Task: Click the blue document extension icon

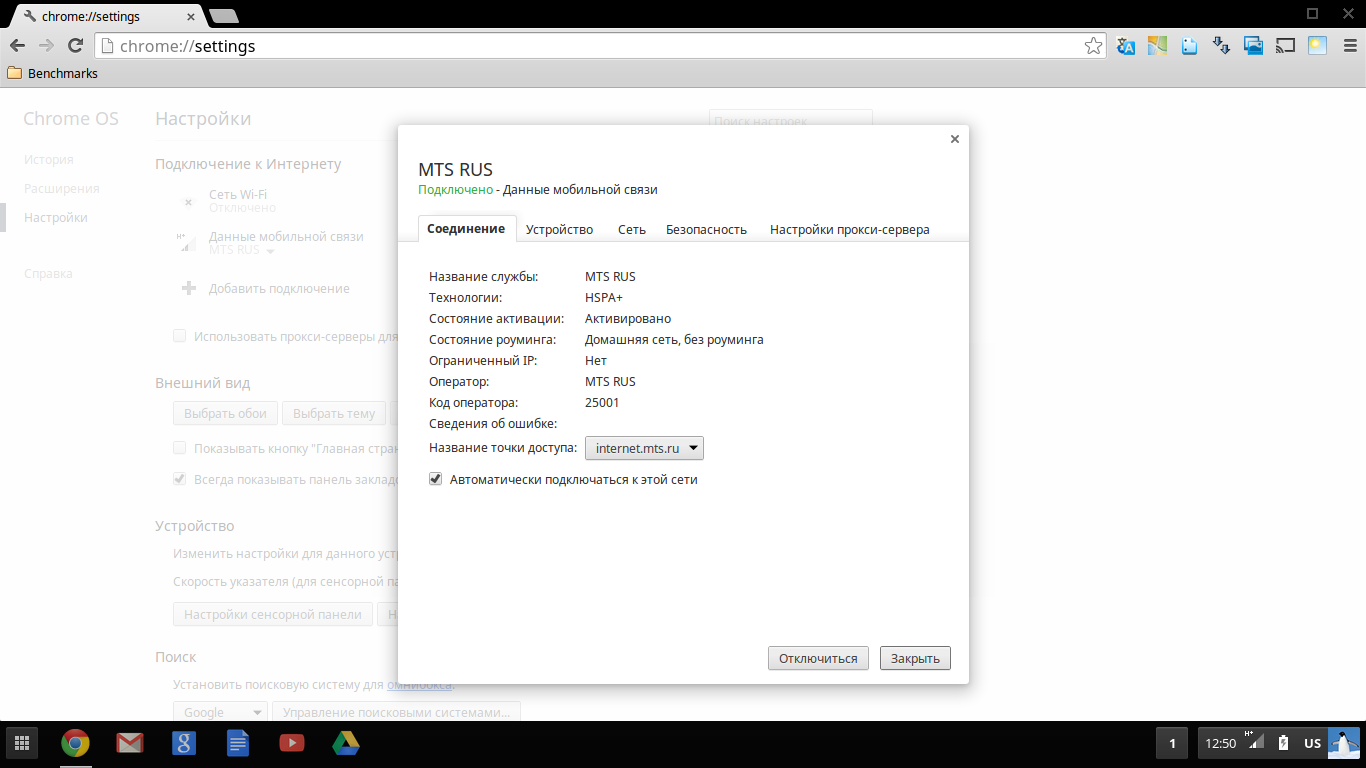Action: [1189, 46]
